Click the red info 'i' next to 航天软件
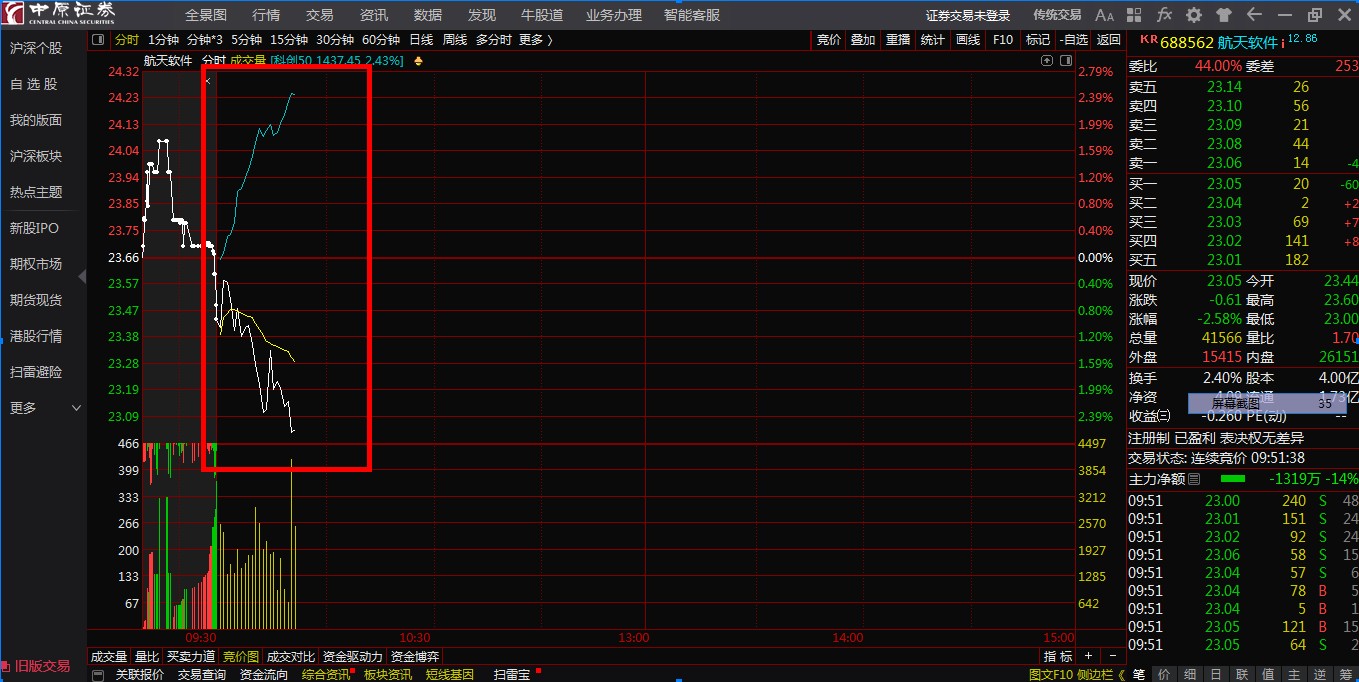The width and height of the screenshot is (1359, 682). [x=1283, y=42]
